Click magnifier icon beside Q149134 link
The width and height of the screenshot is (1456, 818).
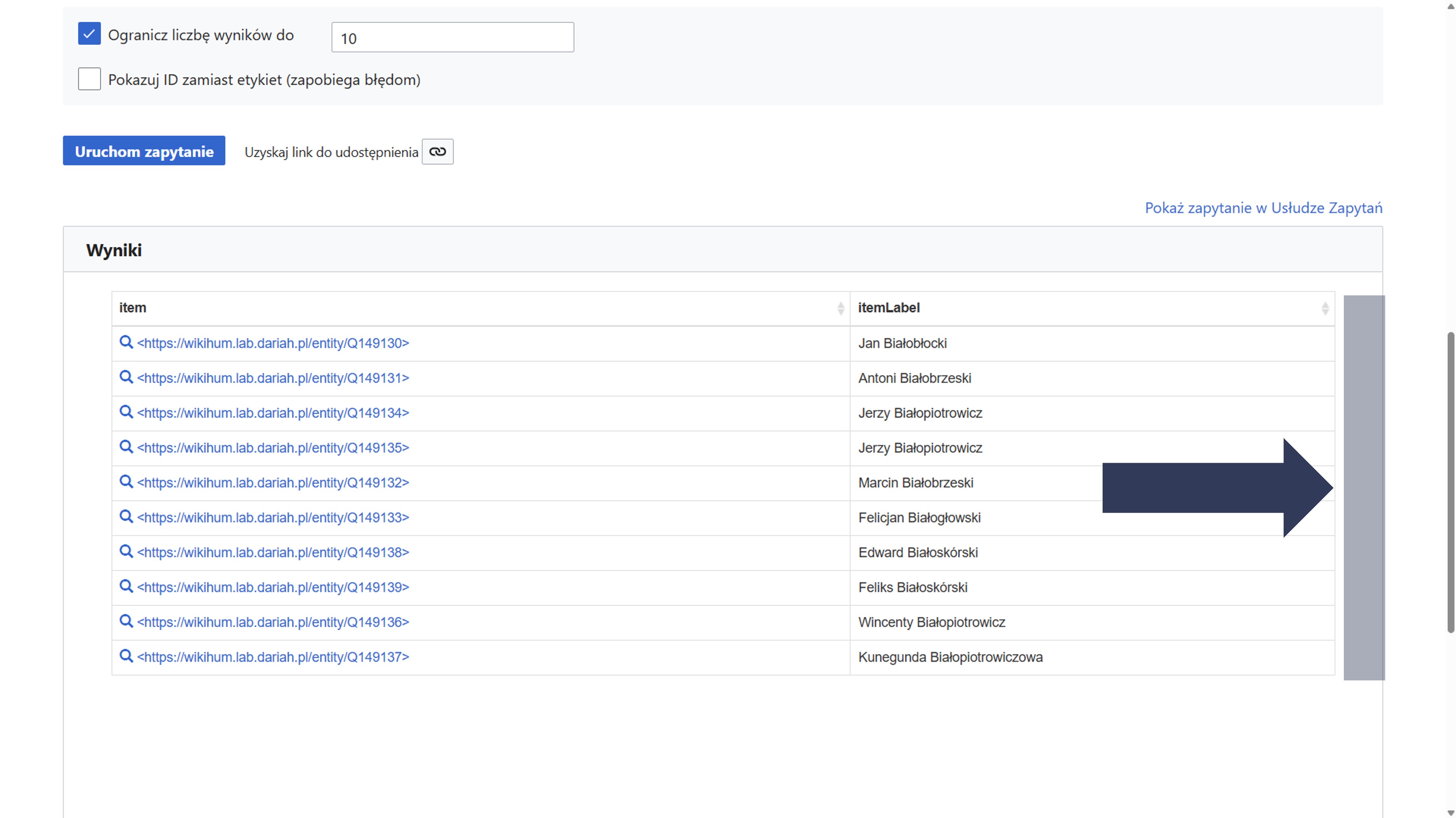click(126, 412)
